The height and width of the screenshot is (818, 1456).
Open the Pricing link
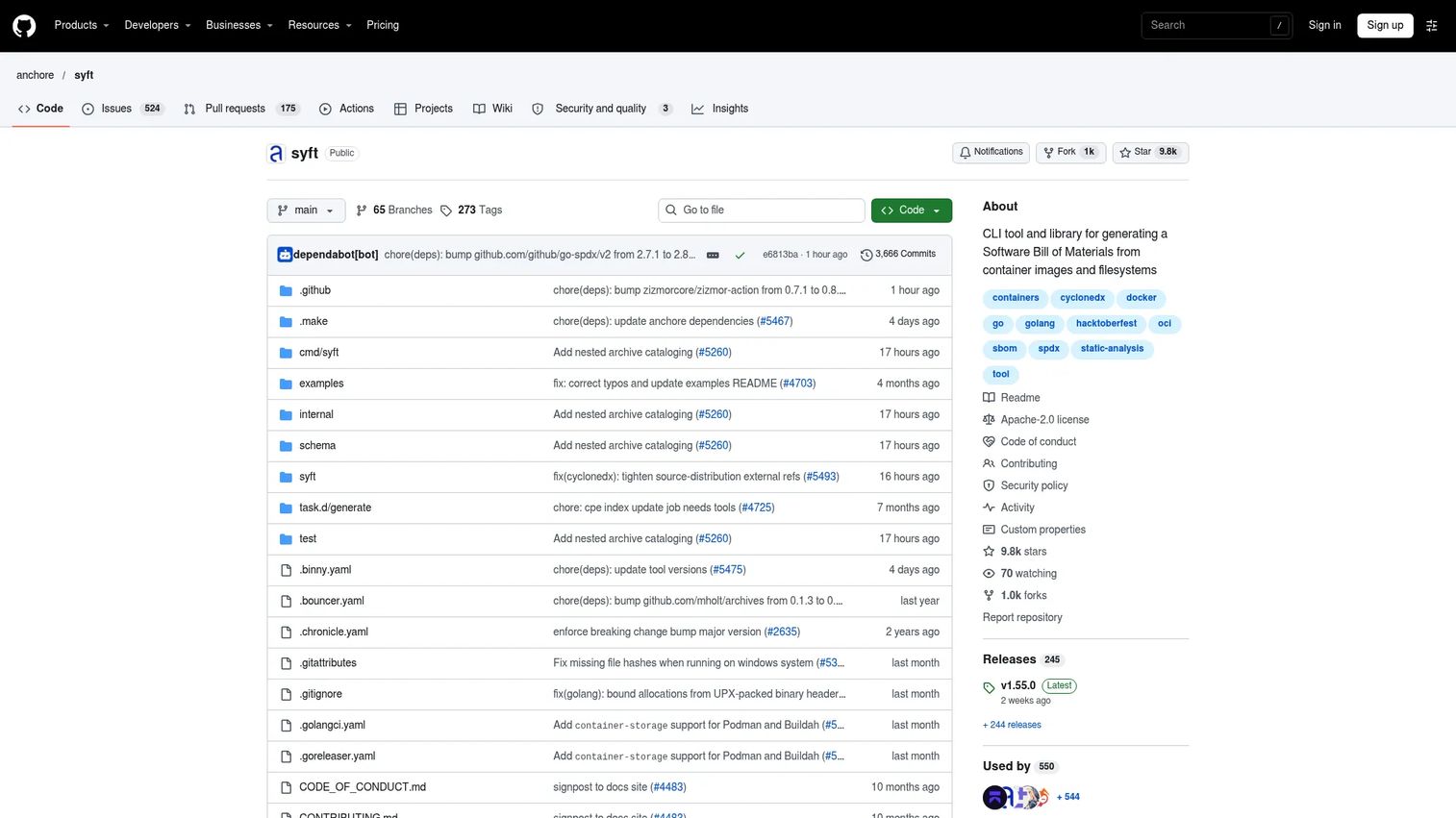coord(383,25)
